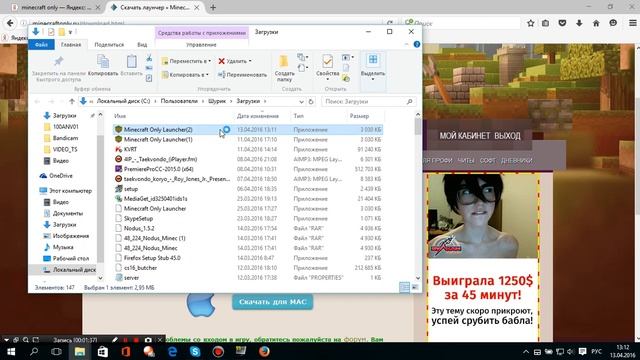This screenshot has width=640, height=360.
Task: Click Скачать для MAC button on webpage
Action: pos(273,302)
